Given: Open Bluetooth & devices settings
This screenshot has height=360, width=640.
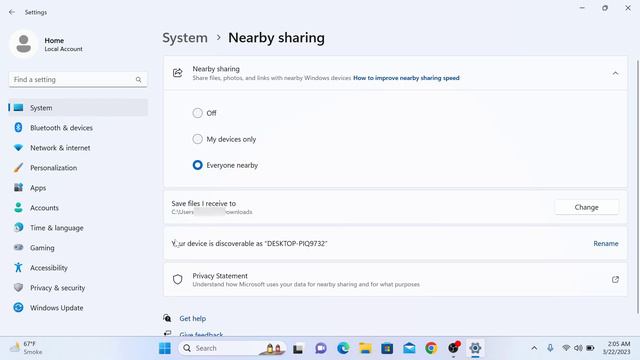Looking at the screenshot, I should (78, 128).
